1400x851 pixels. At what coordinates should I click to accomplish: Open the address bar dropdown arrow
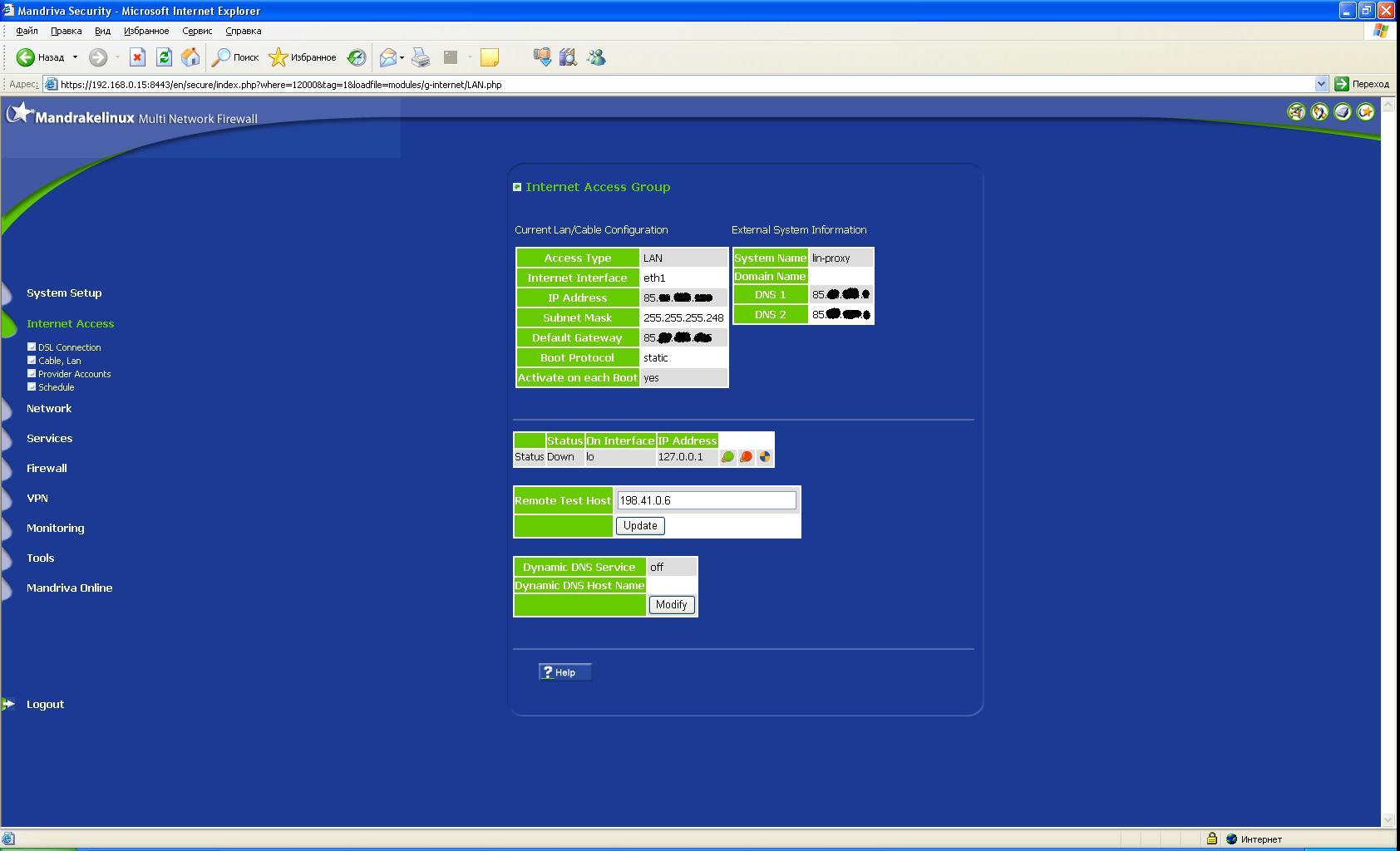[1321, 84]
